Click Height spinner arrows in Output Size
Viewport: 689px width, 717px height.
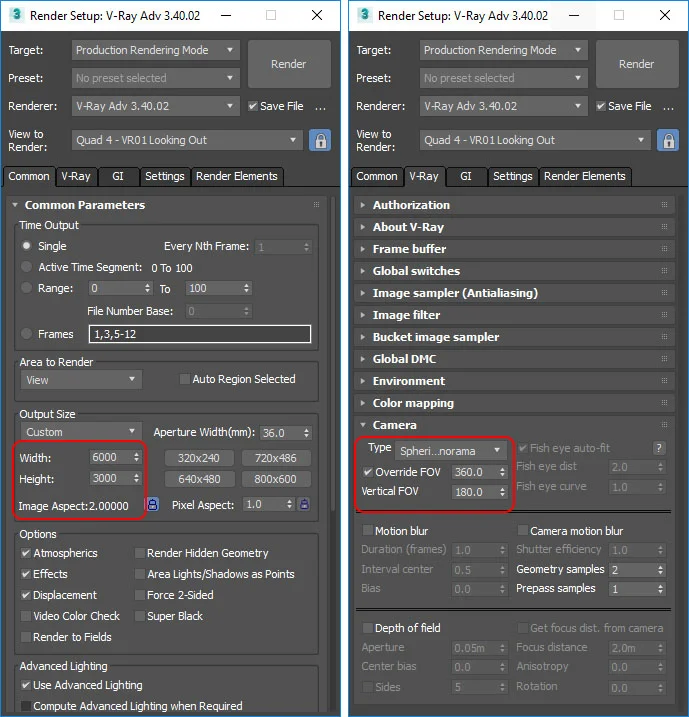[136, 478]
